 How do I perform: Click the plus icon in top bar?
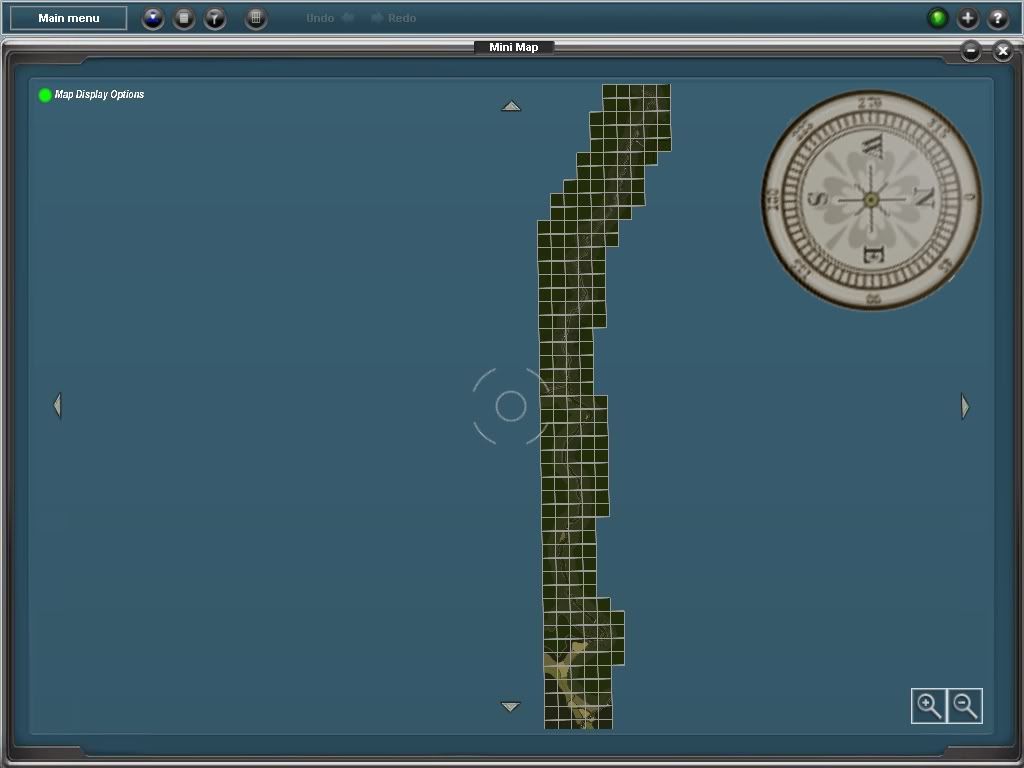coord(968,18)
